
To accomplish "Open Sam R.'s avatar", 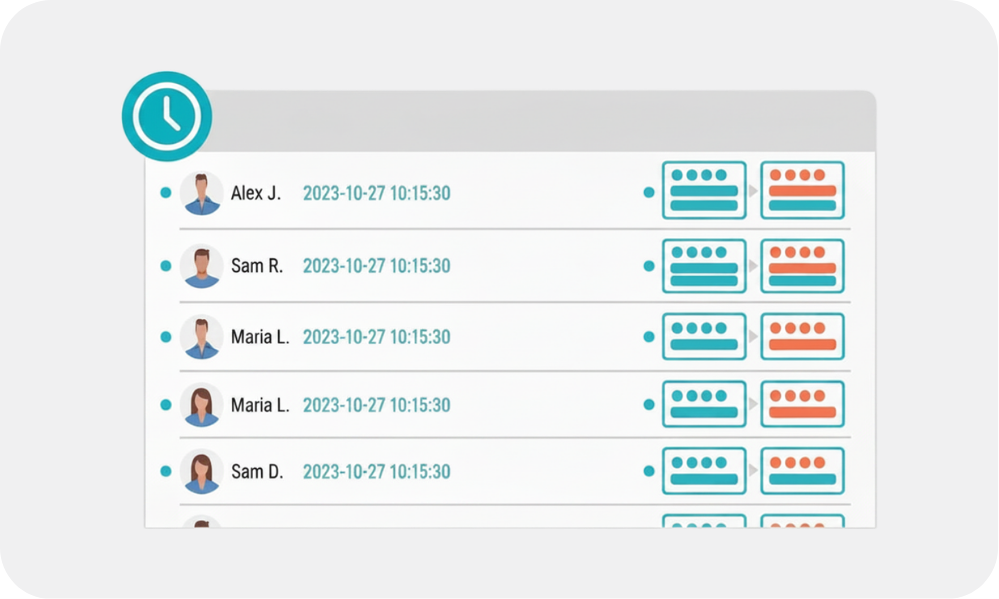I will pos(202,266).
